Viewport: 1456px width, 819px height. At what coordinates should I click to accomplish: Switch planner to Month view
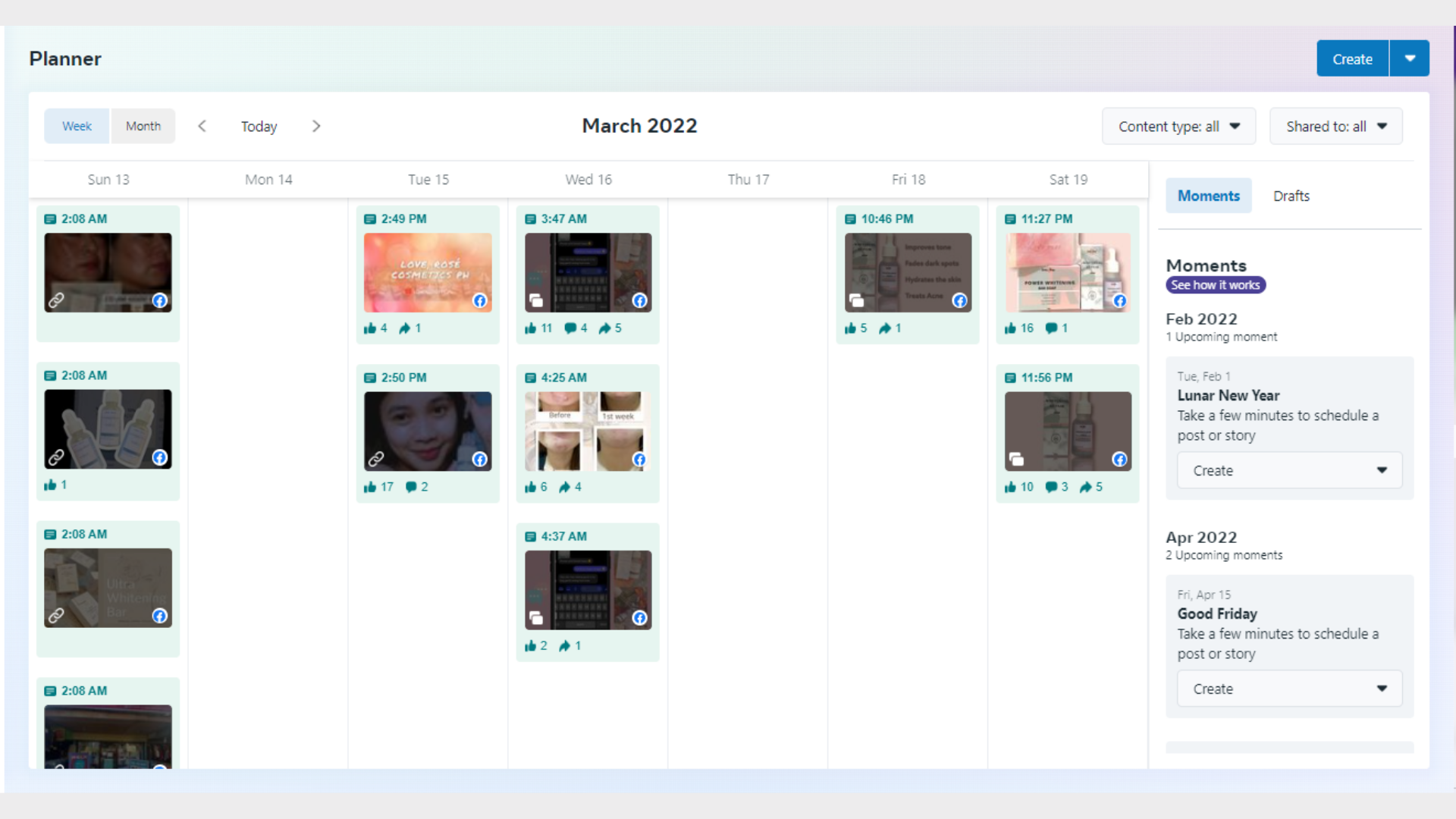143,126
